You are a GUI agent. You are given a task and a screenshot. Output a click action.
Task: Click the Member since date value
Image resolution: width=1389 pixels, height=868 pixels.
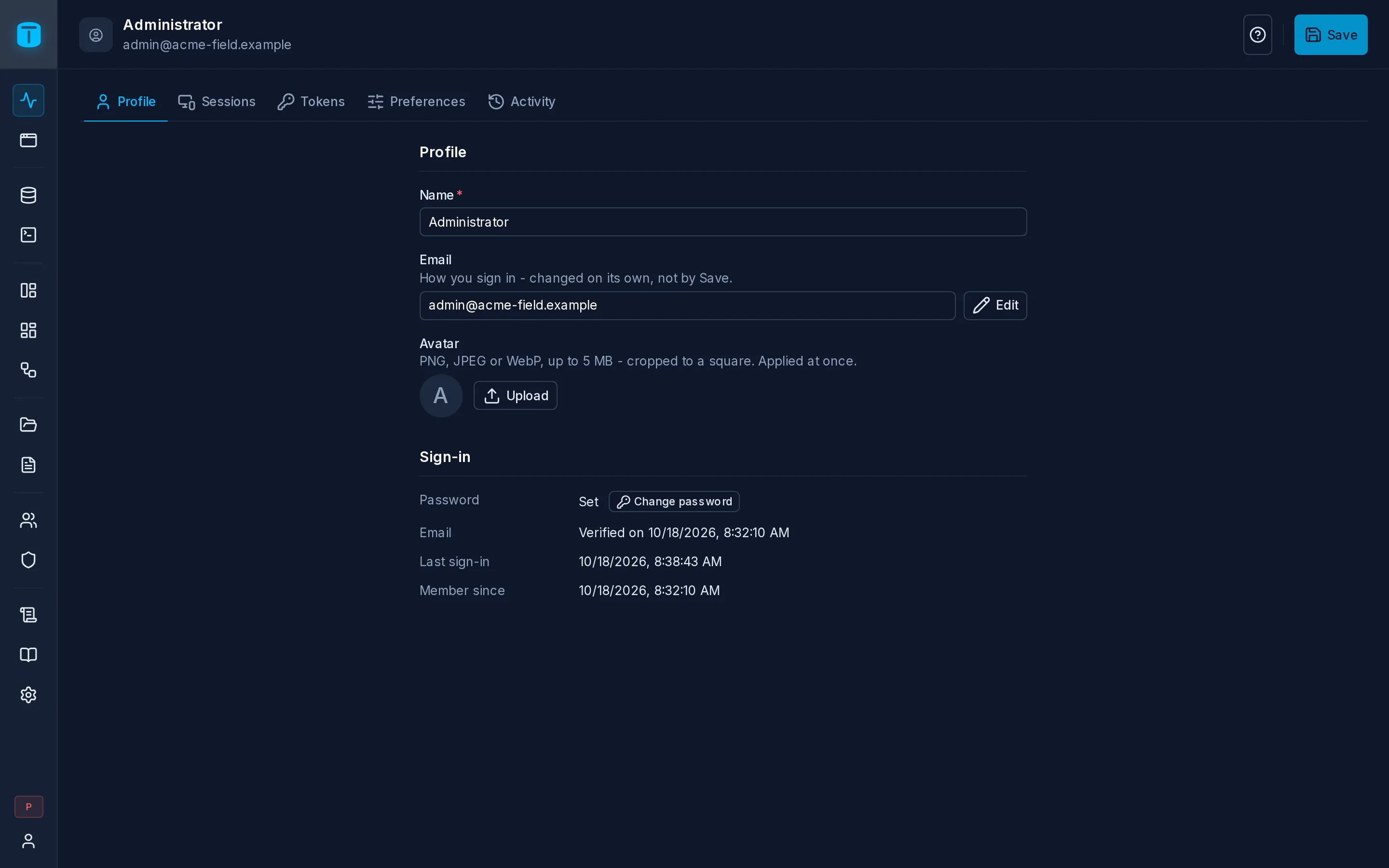pos(649,591)
